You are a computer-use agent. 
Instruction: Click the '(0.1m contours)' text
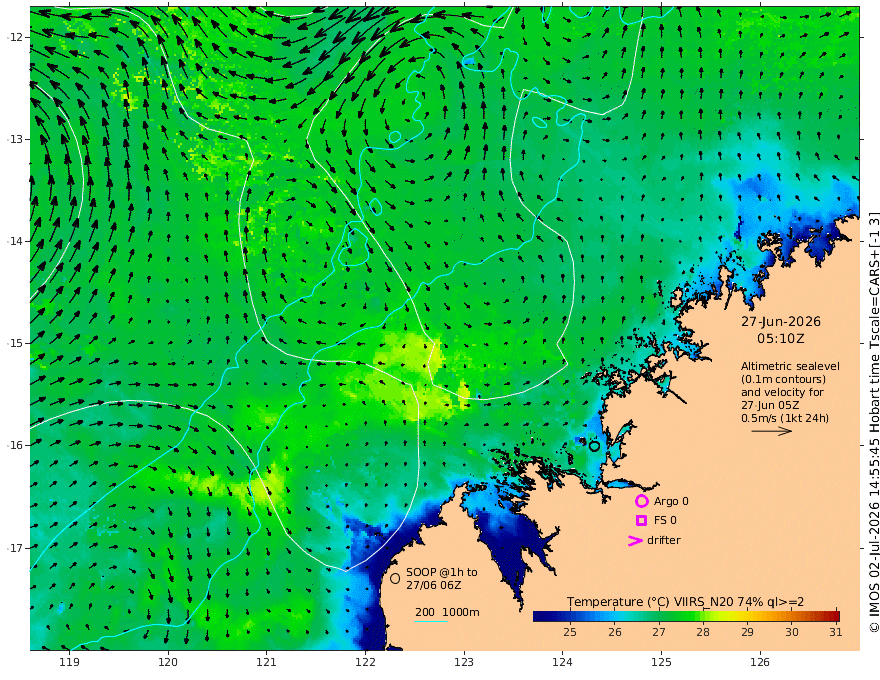[783, 379]
